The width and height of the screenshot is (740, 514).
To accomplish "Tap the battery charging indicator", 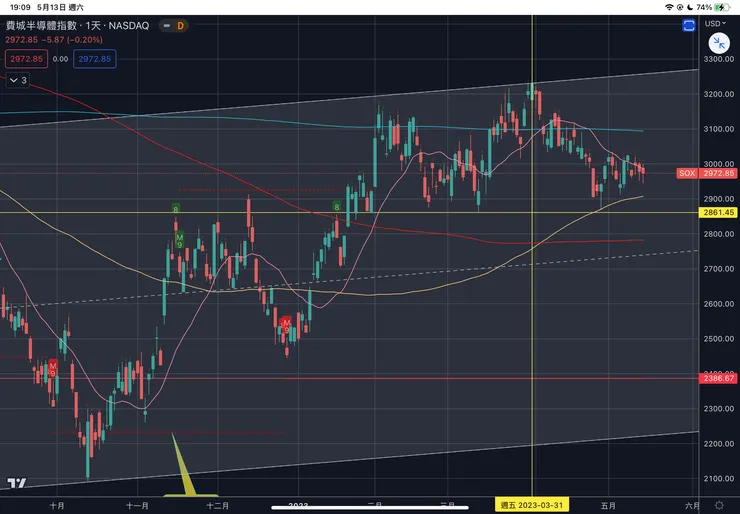I will point(722,7).
